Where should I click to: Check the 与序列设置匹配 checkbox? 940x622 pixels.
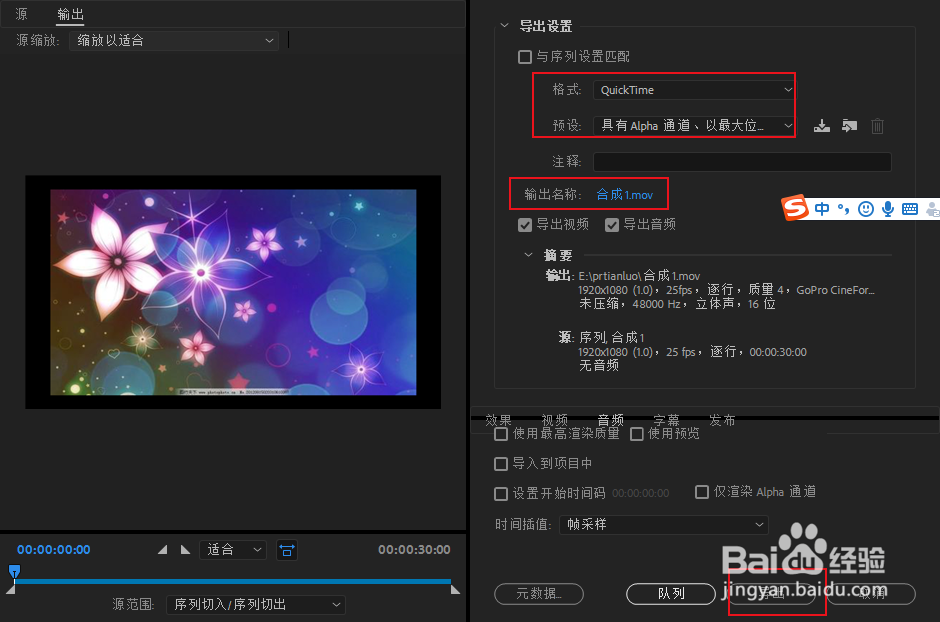(x=525, y=57)
